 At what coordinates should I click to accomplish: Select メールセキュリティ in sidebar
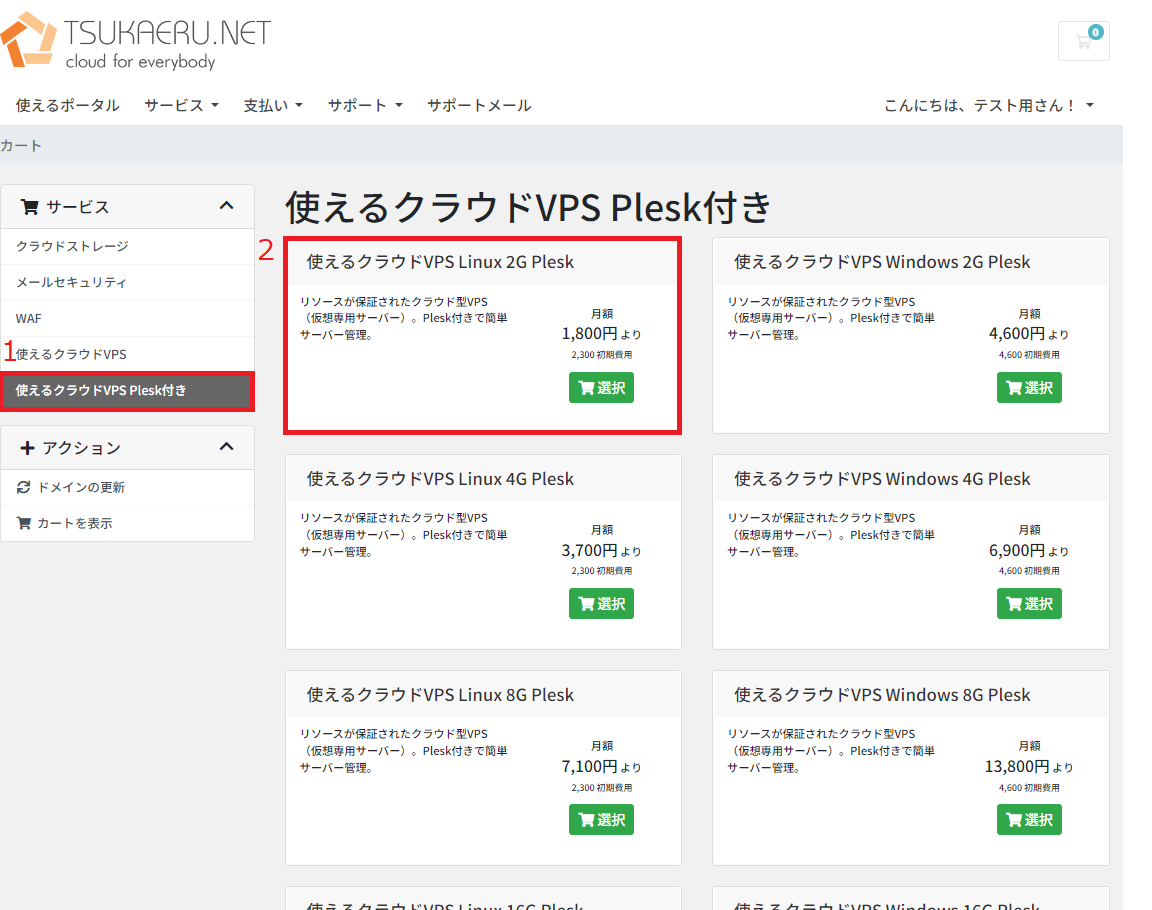coord(128,282)
